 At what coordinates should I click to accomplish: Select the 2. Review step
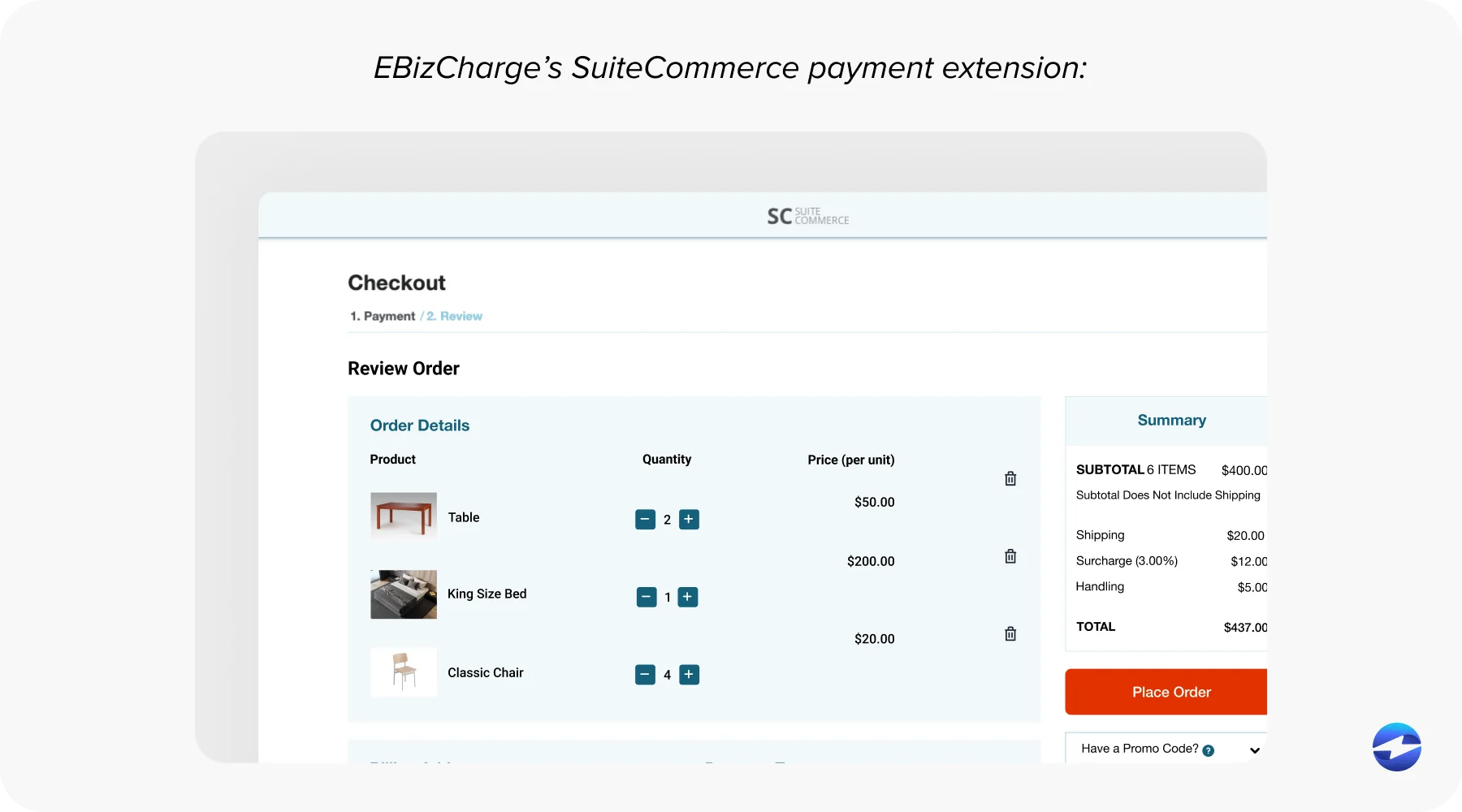click(x=454, y=316)
